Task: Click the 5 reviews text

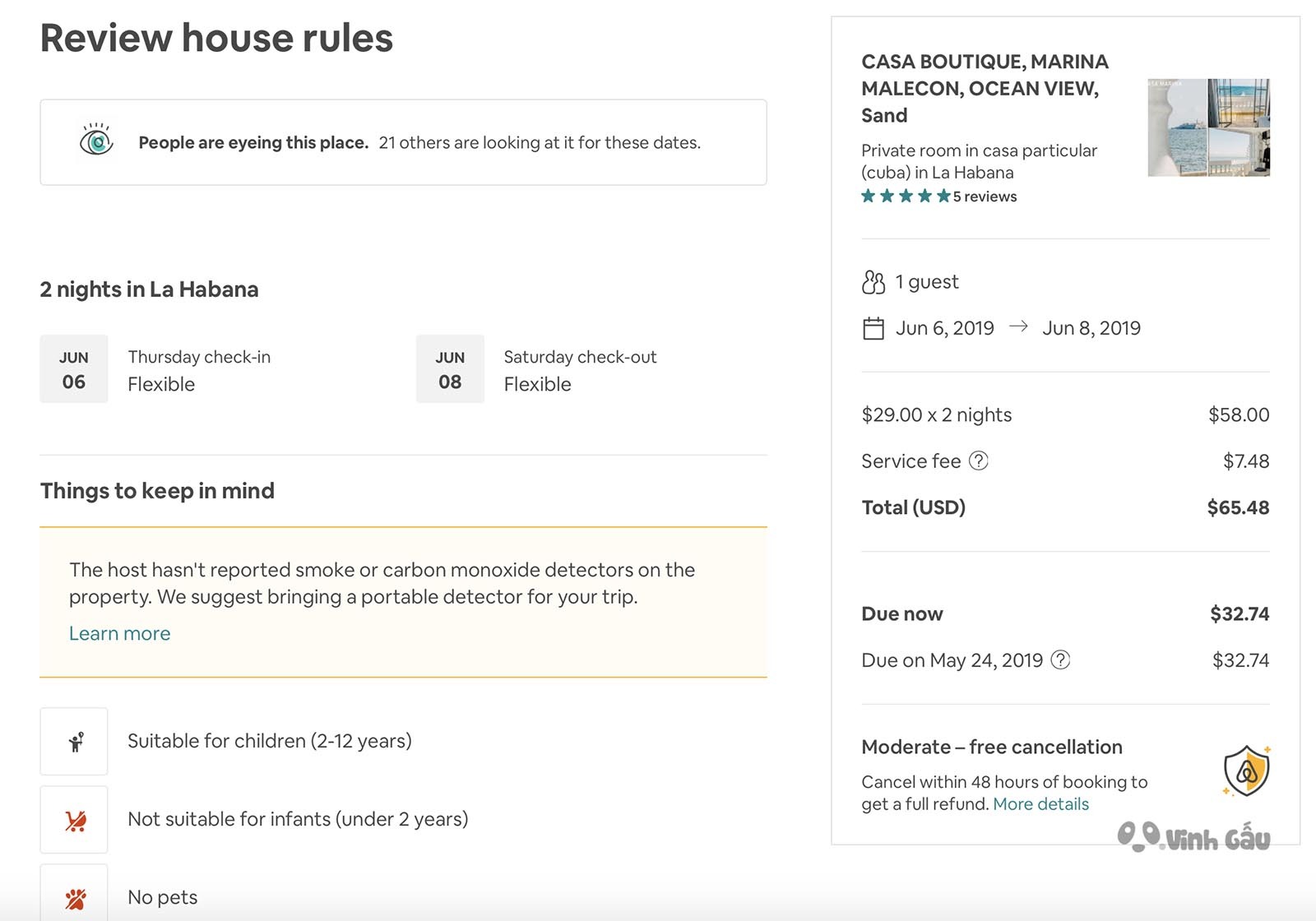Action: (985, 197)
